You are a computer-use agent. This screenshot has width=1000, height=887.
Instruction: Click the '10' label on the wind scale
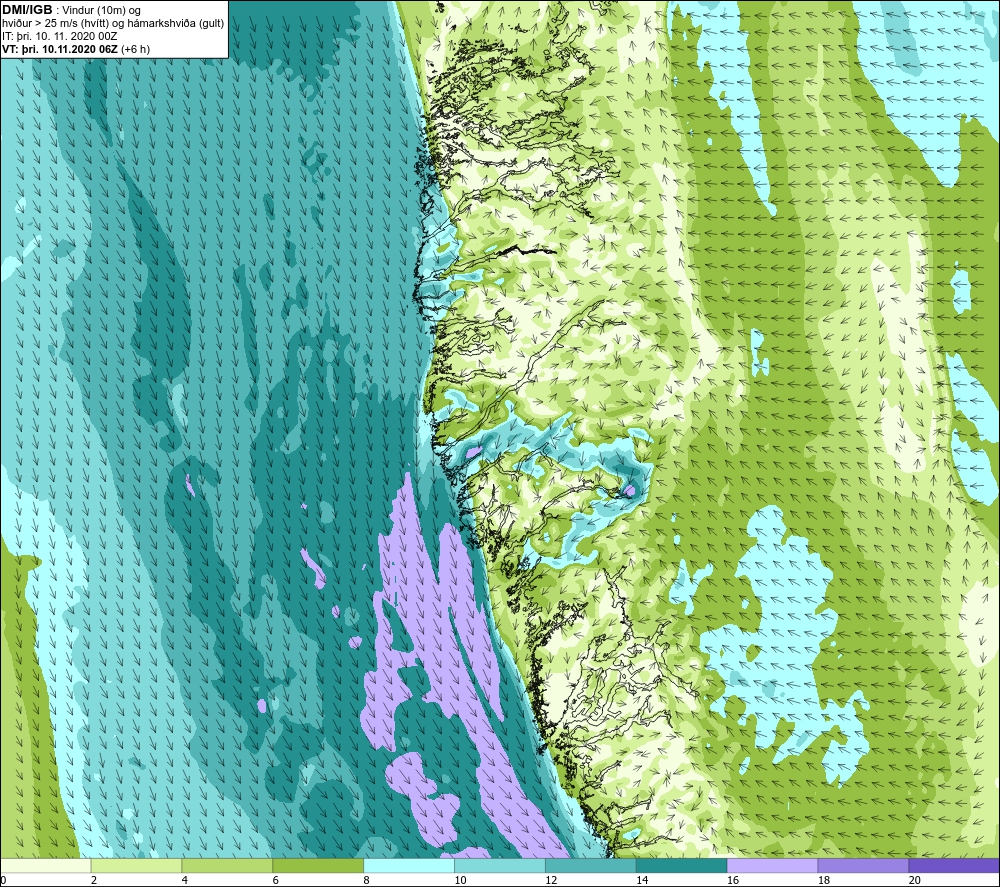[460, 880]
